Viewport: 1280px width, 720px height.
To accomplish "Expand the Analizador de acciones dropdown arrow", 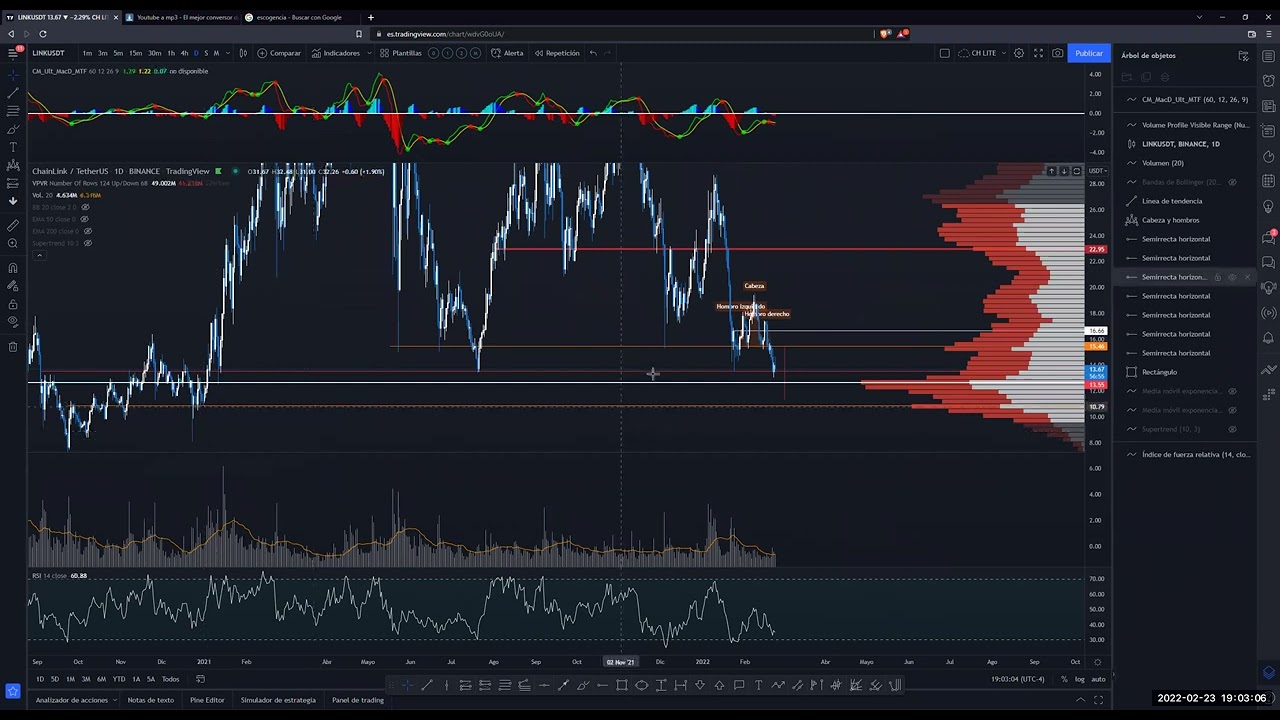I will click(113, 700).
